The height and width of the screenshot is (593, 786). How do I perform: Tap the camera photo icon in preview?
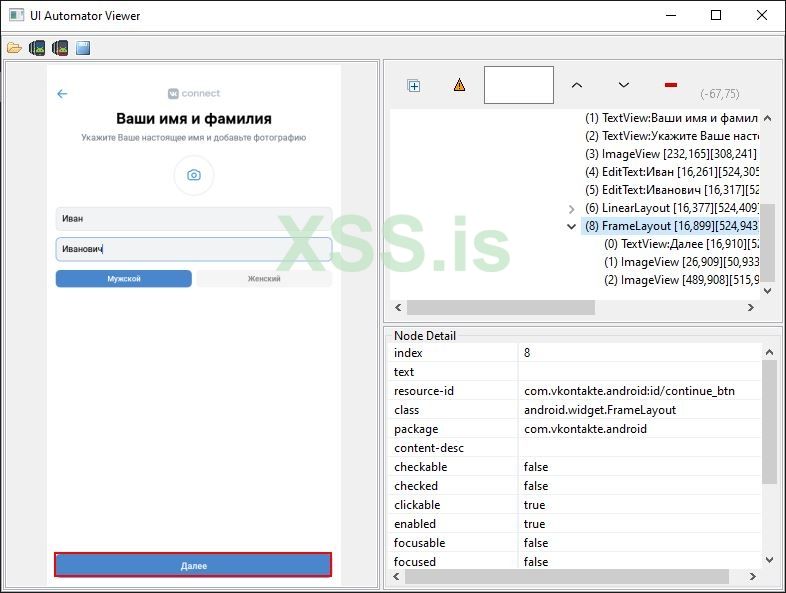tap(194, 175)
